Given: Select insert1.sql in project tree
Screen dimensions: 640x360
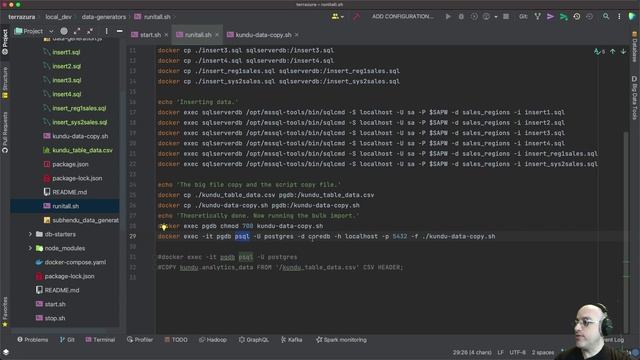Looking at the screenshot, I should 66,52.
